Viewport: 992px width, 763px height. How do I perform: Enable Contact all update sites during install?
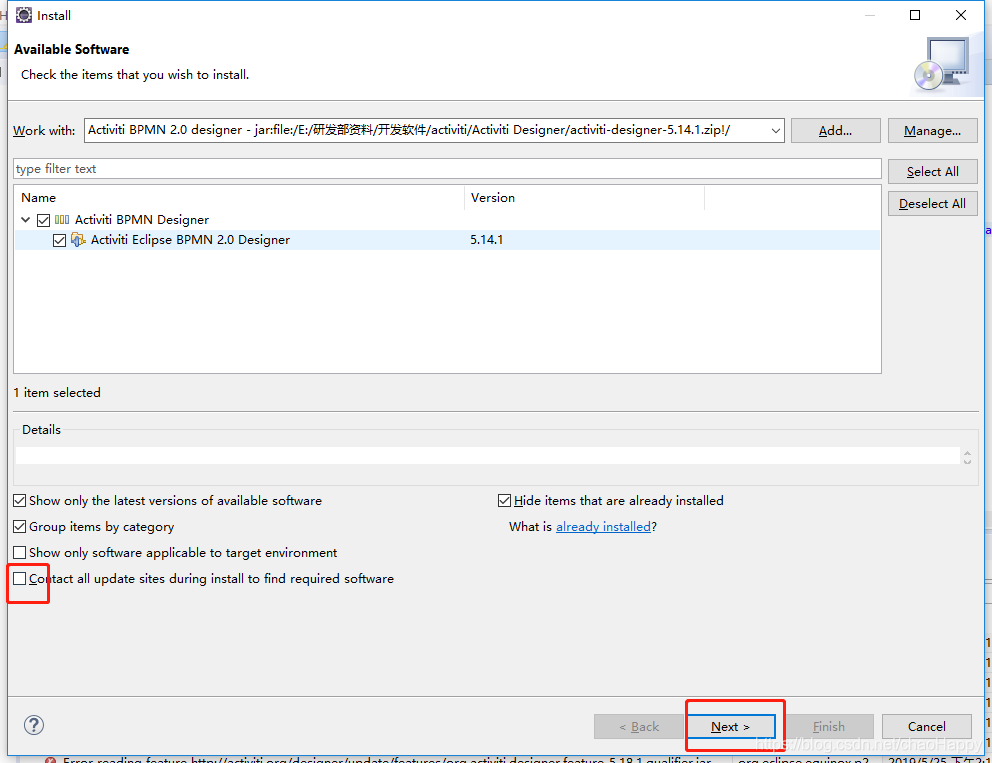point(20,578)
